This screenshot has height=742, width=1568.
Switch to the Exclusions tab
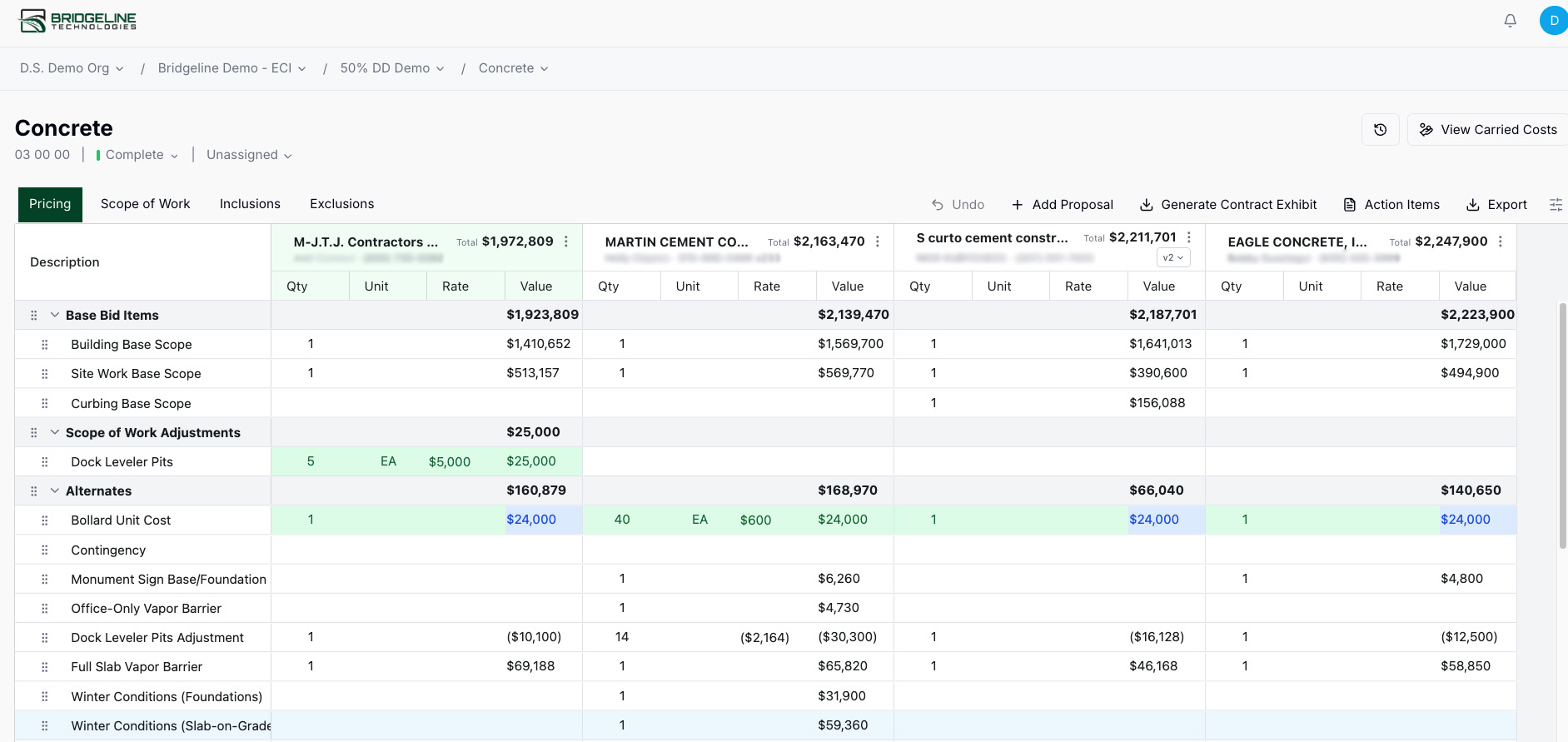(341, 204)
